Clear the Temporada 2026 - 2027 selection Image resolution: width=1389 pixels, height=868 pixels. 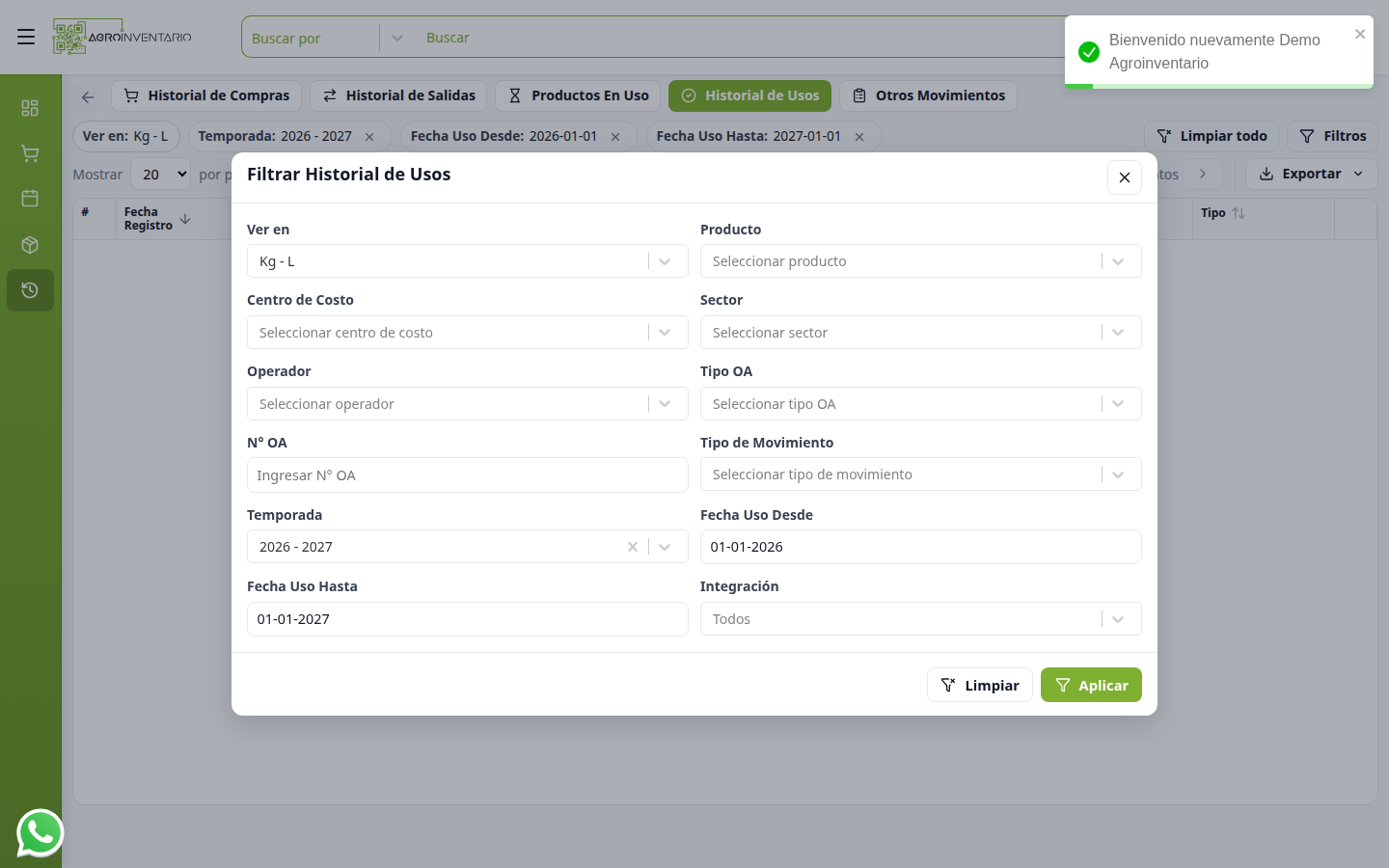pyautogui.click(x=633, y=547)
